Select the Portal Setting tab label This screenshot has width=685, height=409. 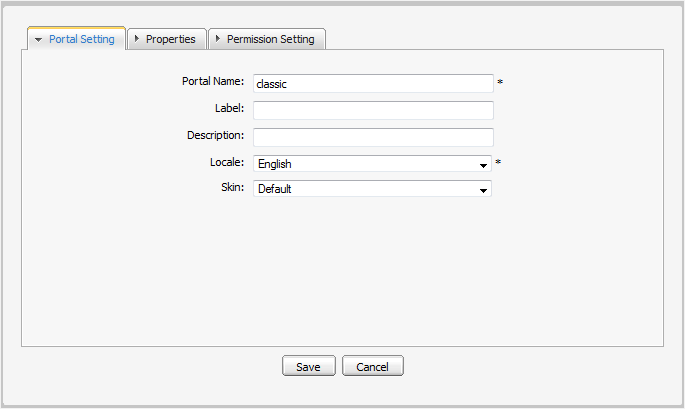(82, 40)
